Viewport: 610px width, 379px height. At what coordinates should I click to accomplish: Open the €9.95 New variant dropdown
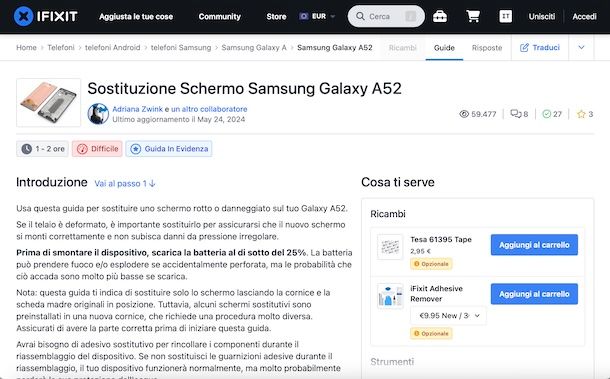(x=448, y=316)
